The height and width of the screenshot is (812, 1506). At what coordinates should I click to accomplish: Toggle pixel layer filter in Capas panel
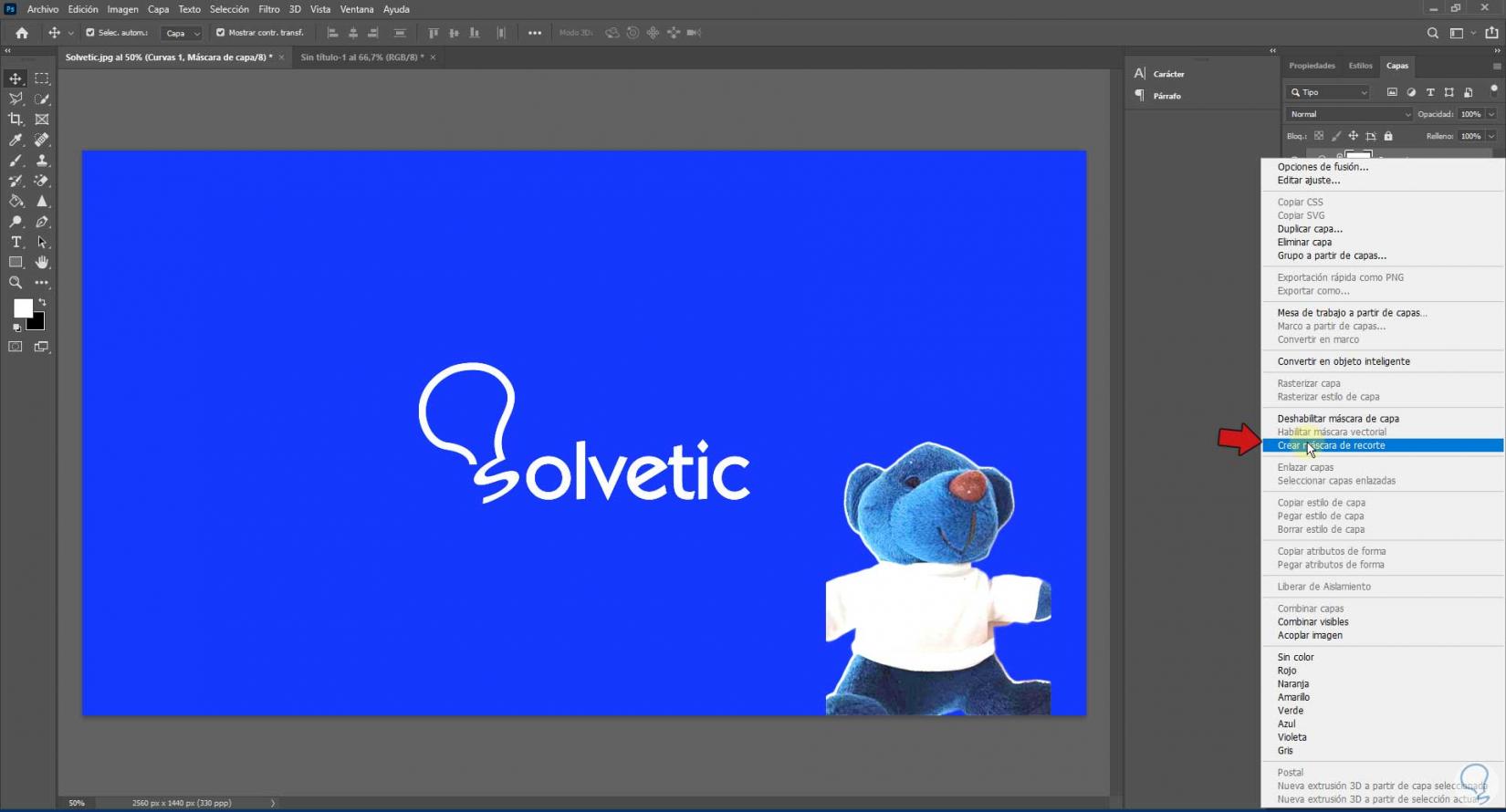tap(1392, 92)
